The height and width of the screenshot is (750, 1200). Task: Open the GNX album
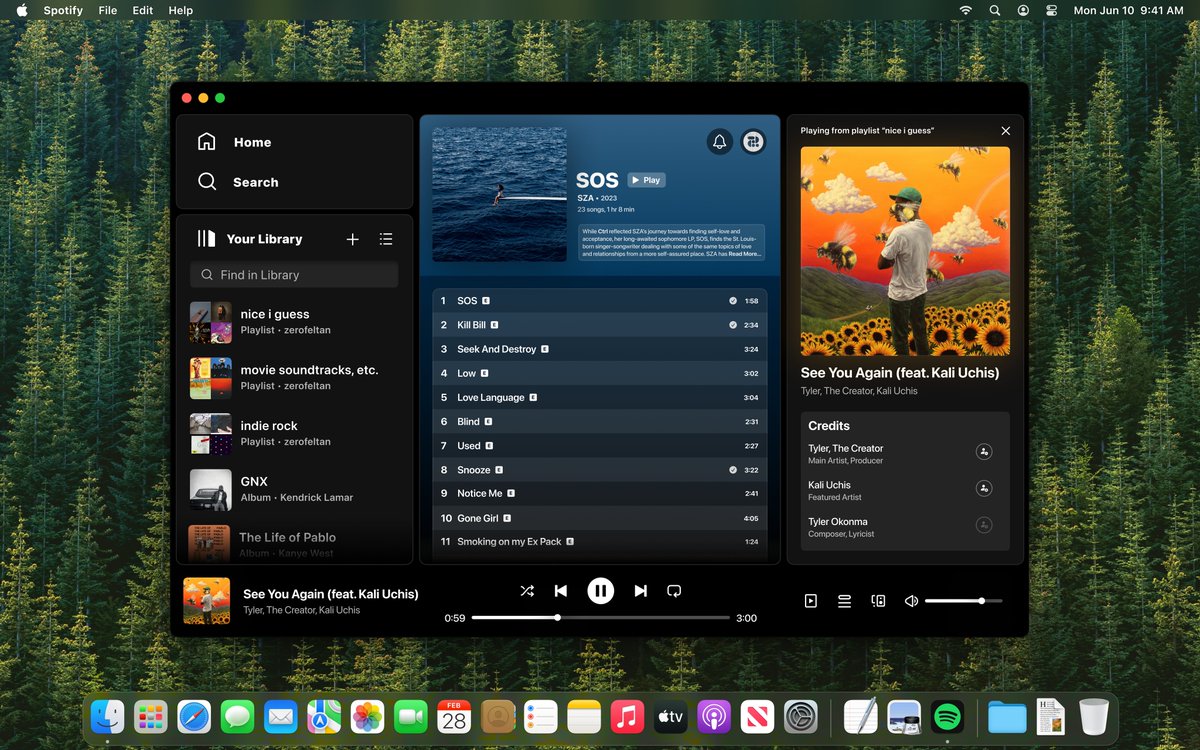click(294, 489)
